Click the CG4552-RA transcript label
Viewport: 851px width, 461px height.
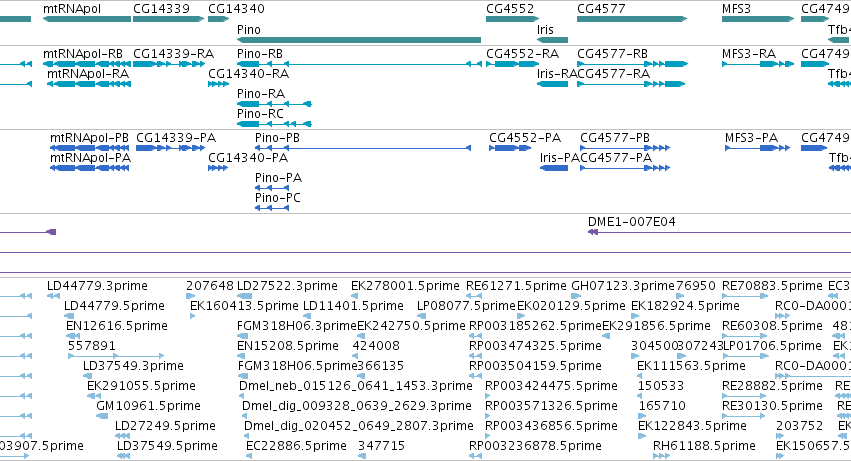pyautogui.click(x=522, y=54)
